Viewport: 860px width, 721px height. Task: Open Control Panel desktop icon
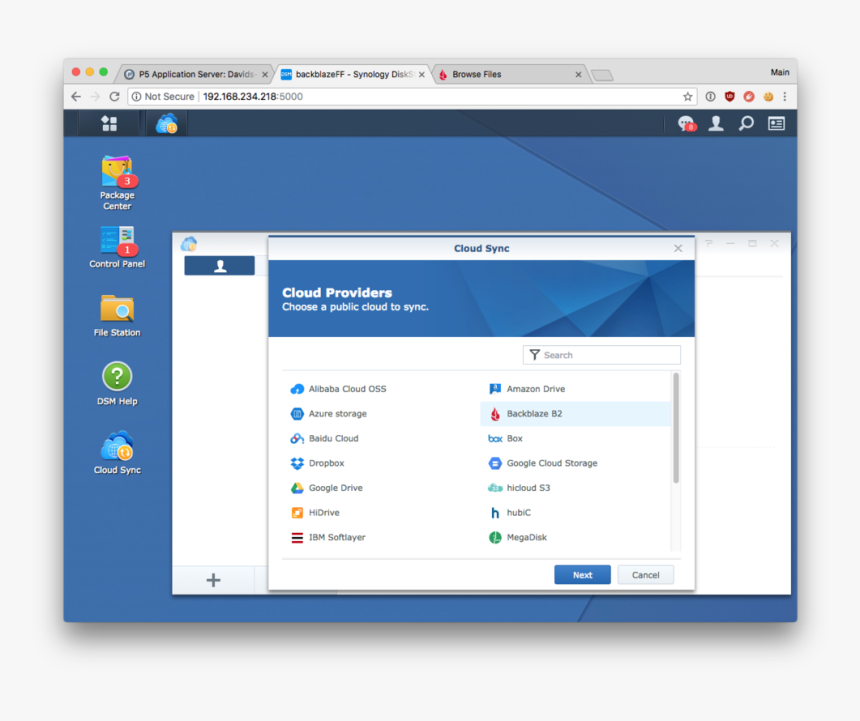pyautogui.click(x=117, y=247)
